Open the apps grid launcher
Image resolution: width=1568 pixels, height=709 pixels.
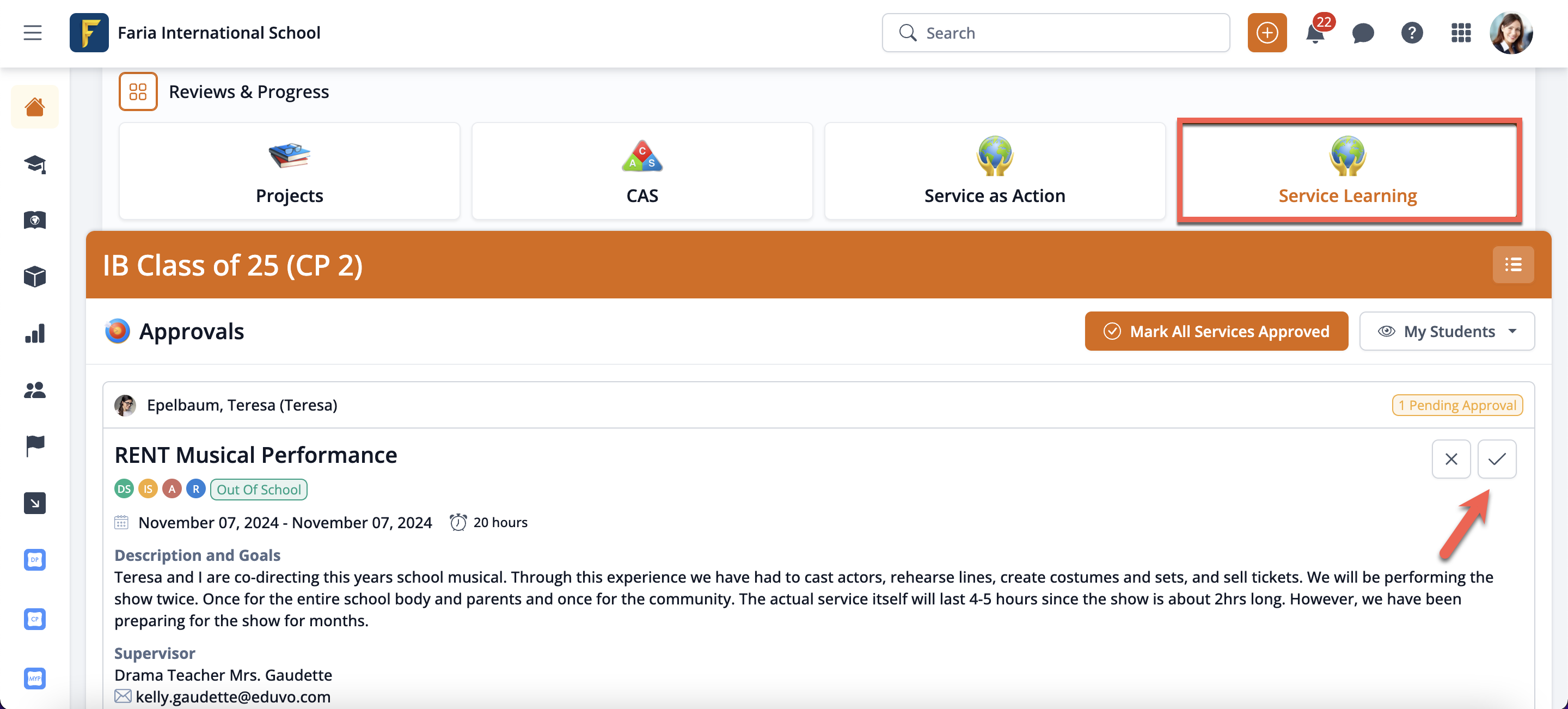[1461, 33]
